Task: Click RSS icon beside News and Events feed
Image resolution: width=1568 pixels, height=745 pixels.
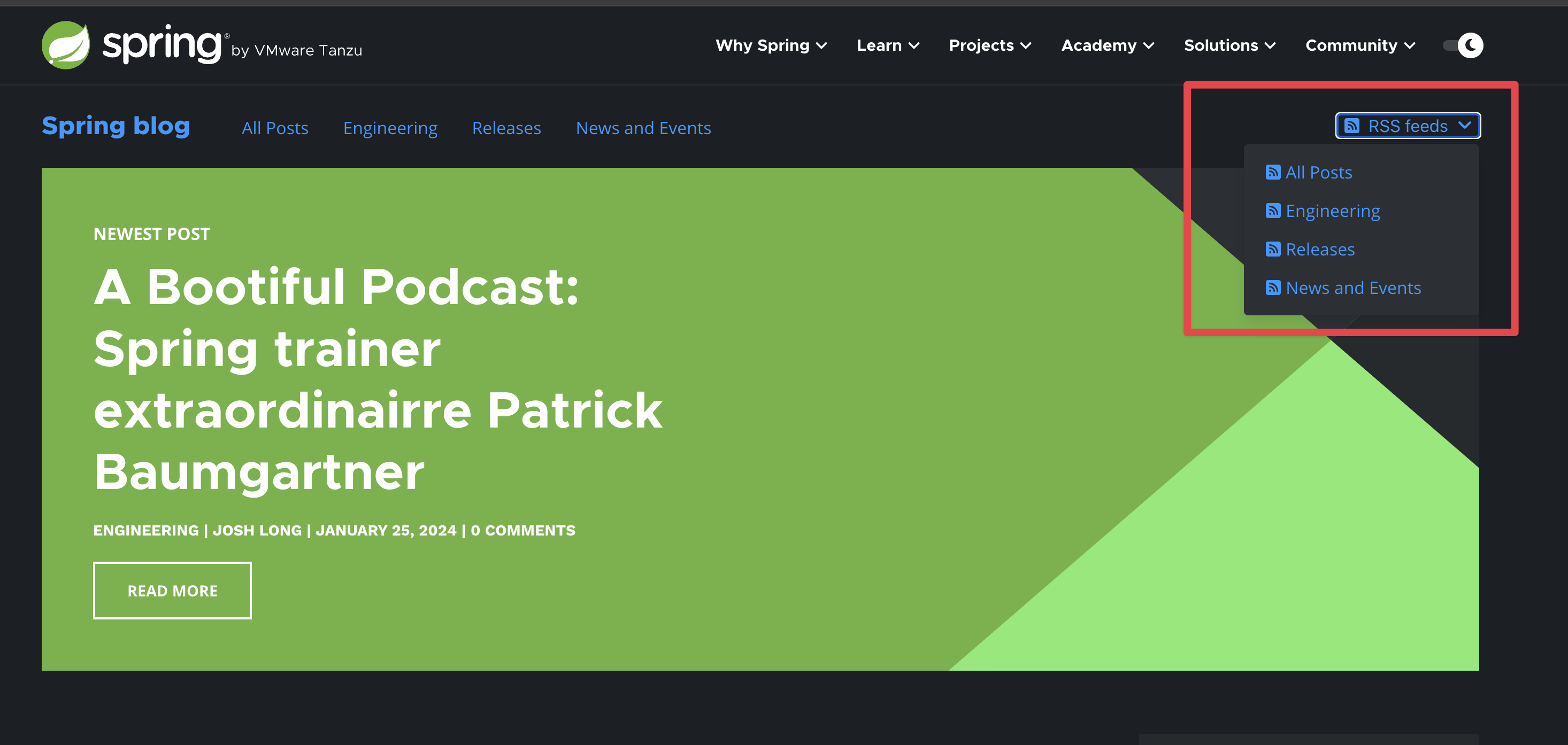Action: (x=1273, y=288)
